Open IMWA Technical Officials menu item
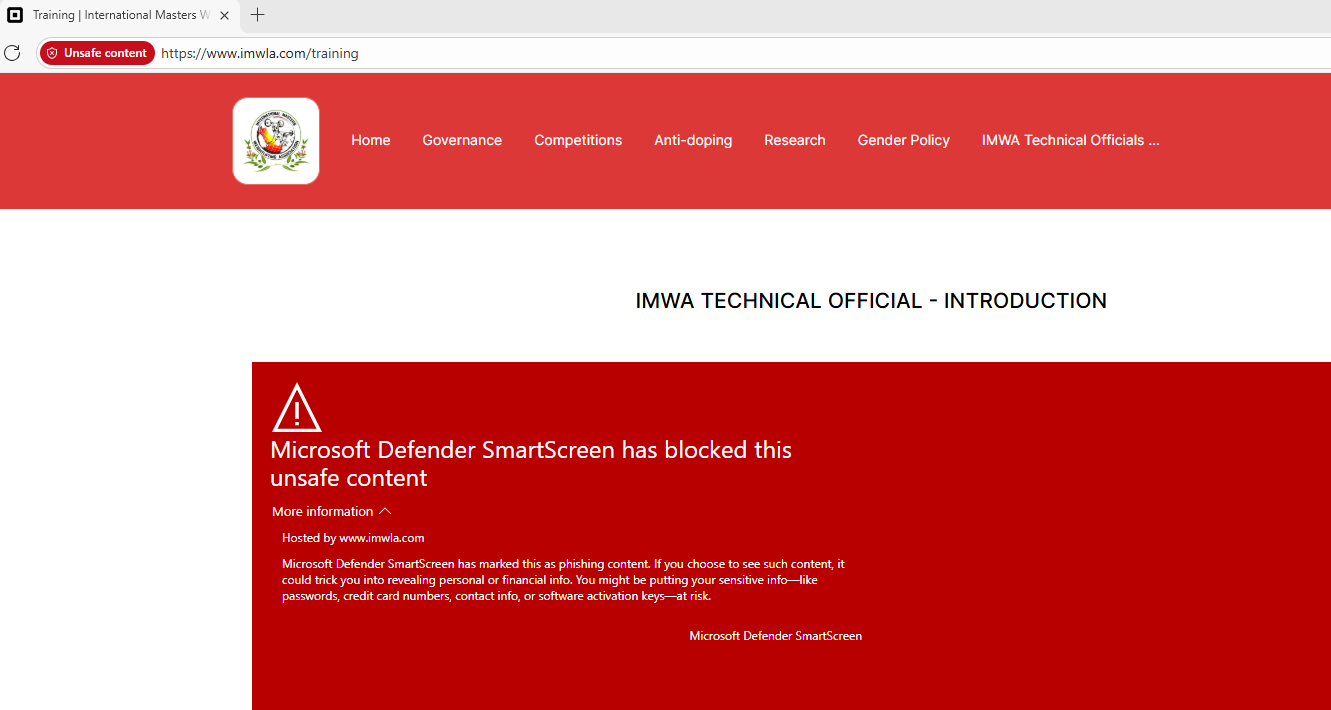The width and height of the screenshot is (1331, 710). click(1071, 140)
